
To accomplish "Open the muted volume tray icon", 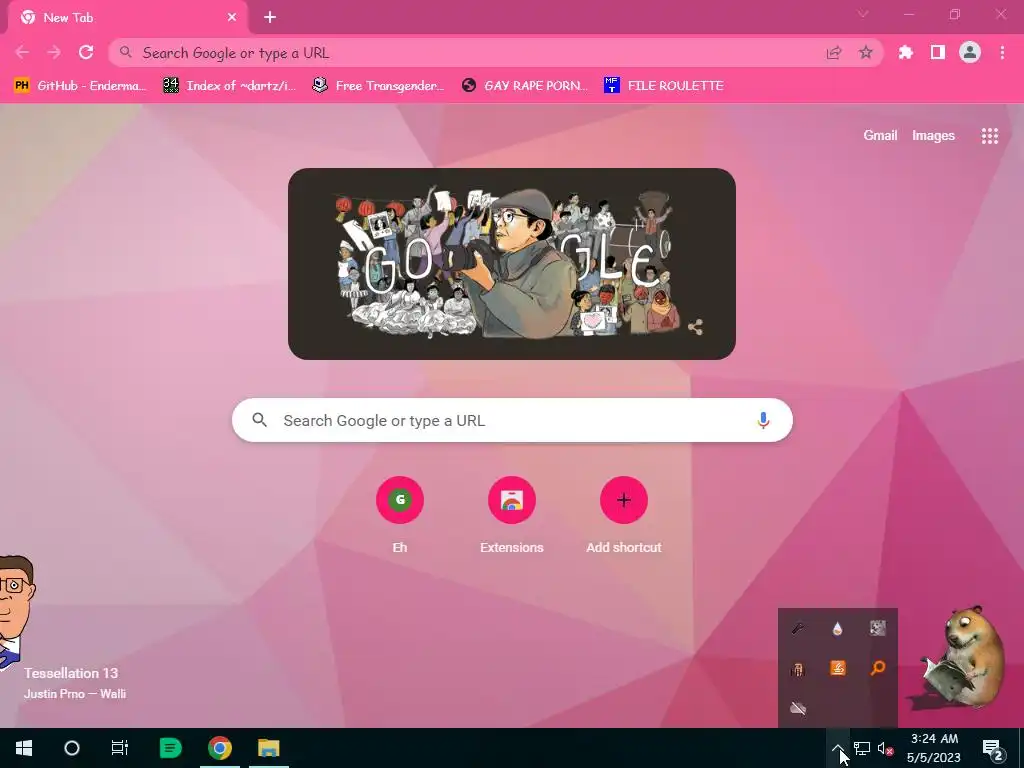I will coord(886,748).
